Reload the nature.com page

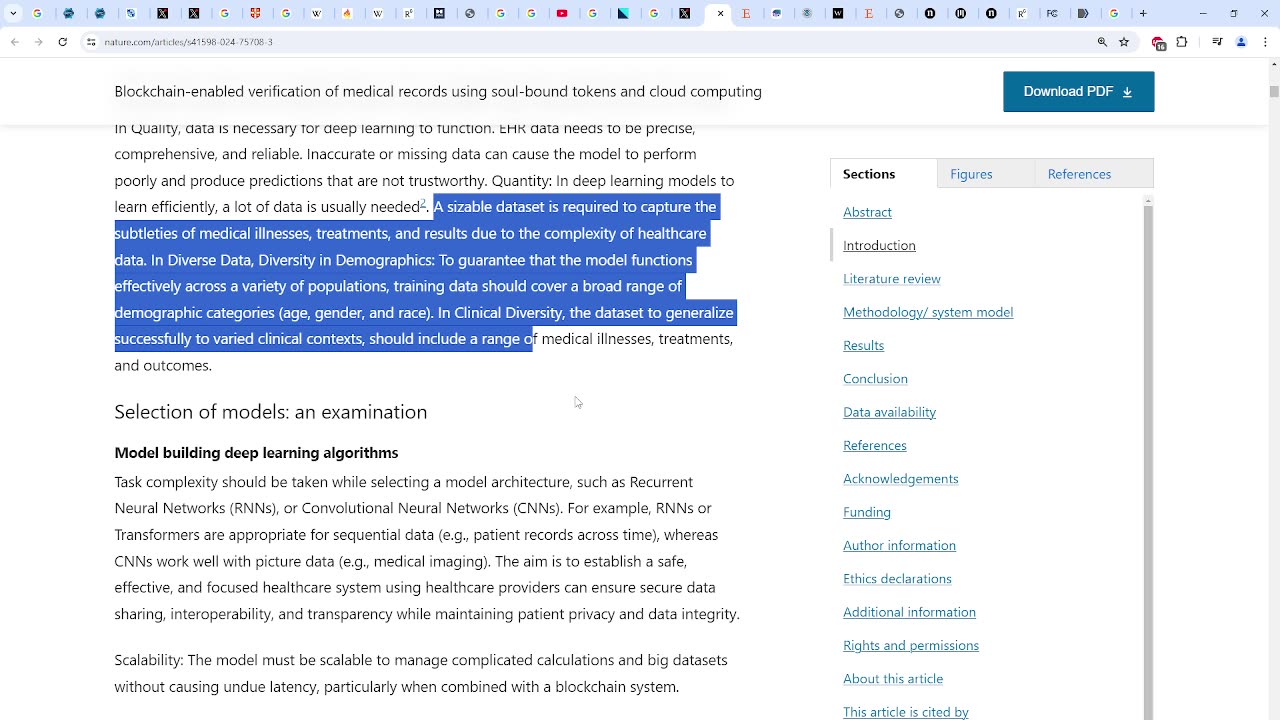click(x=62, y=42)
